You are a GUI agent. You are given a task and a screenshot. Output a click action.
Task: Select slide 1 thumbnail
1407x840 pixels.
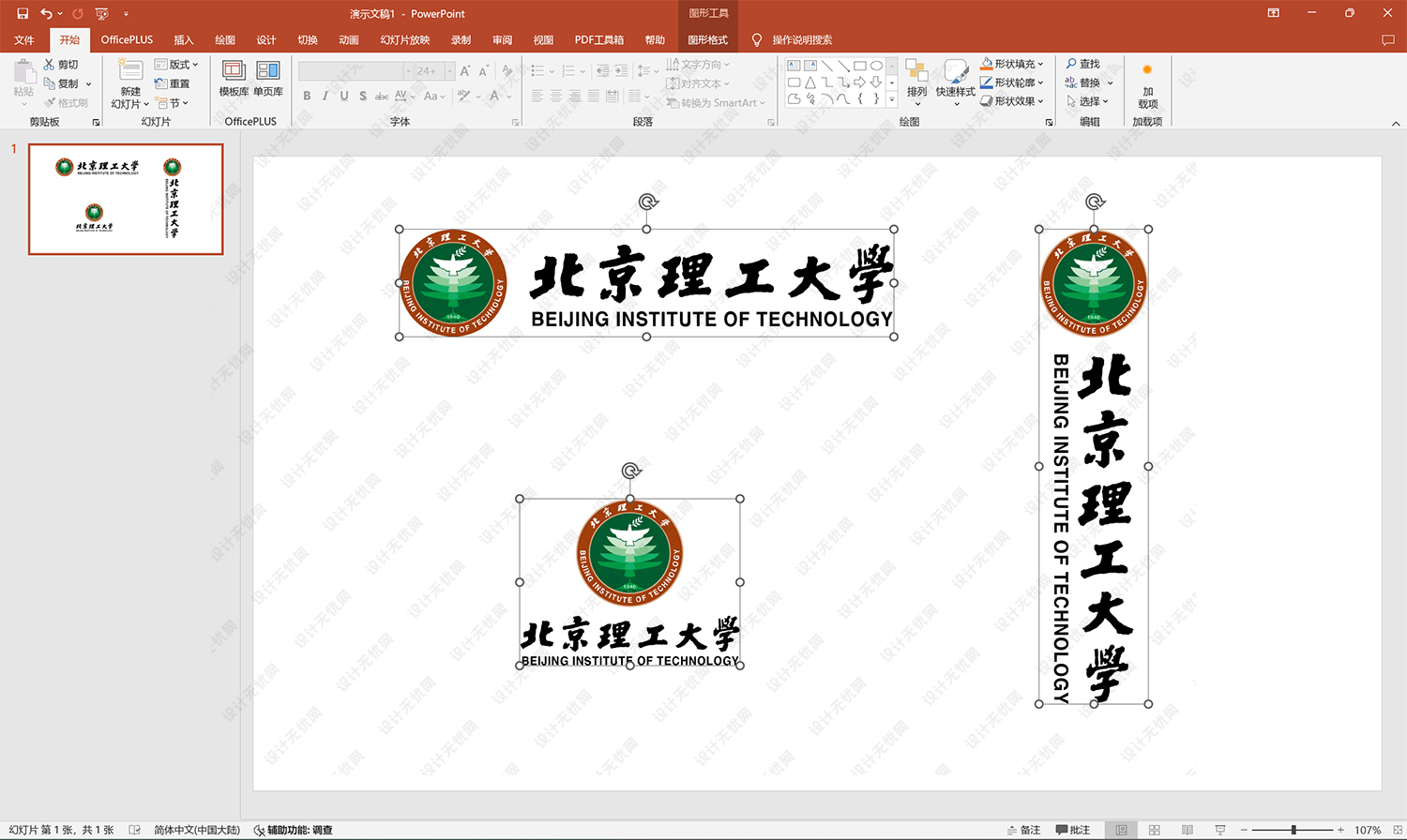tap(126, 199)
